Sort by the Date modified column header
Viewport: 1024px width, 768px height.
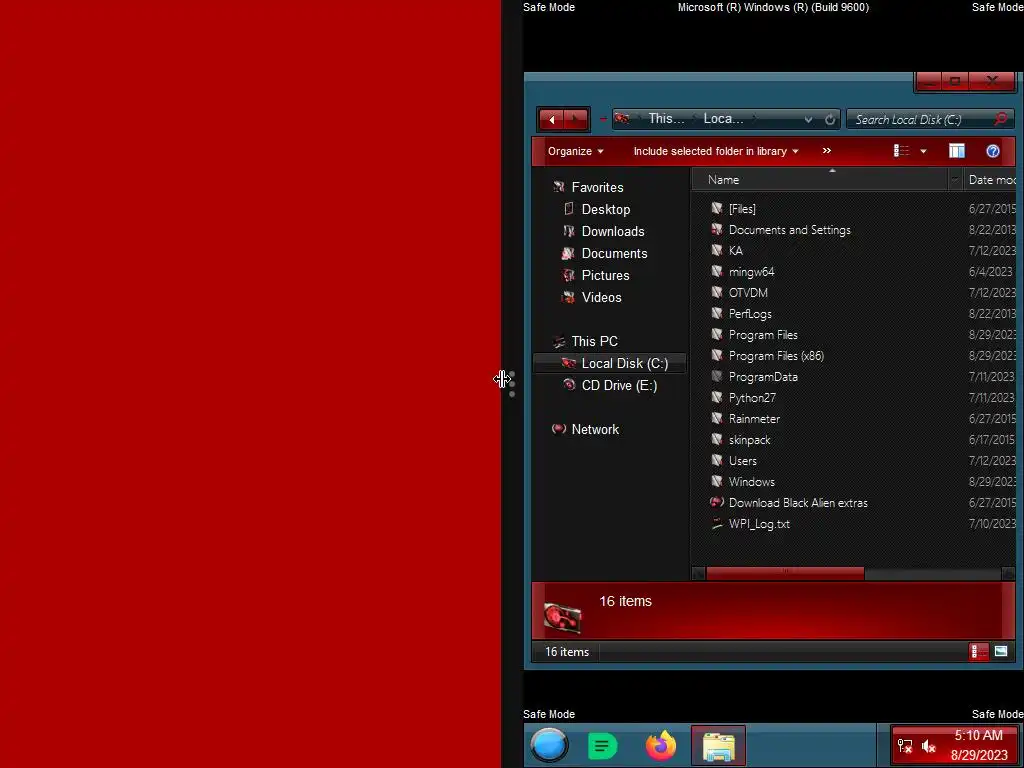(991, 180)
